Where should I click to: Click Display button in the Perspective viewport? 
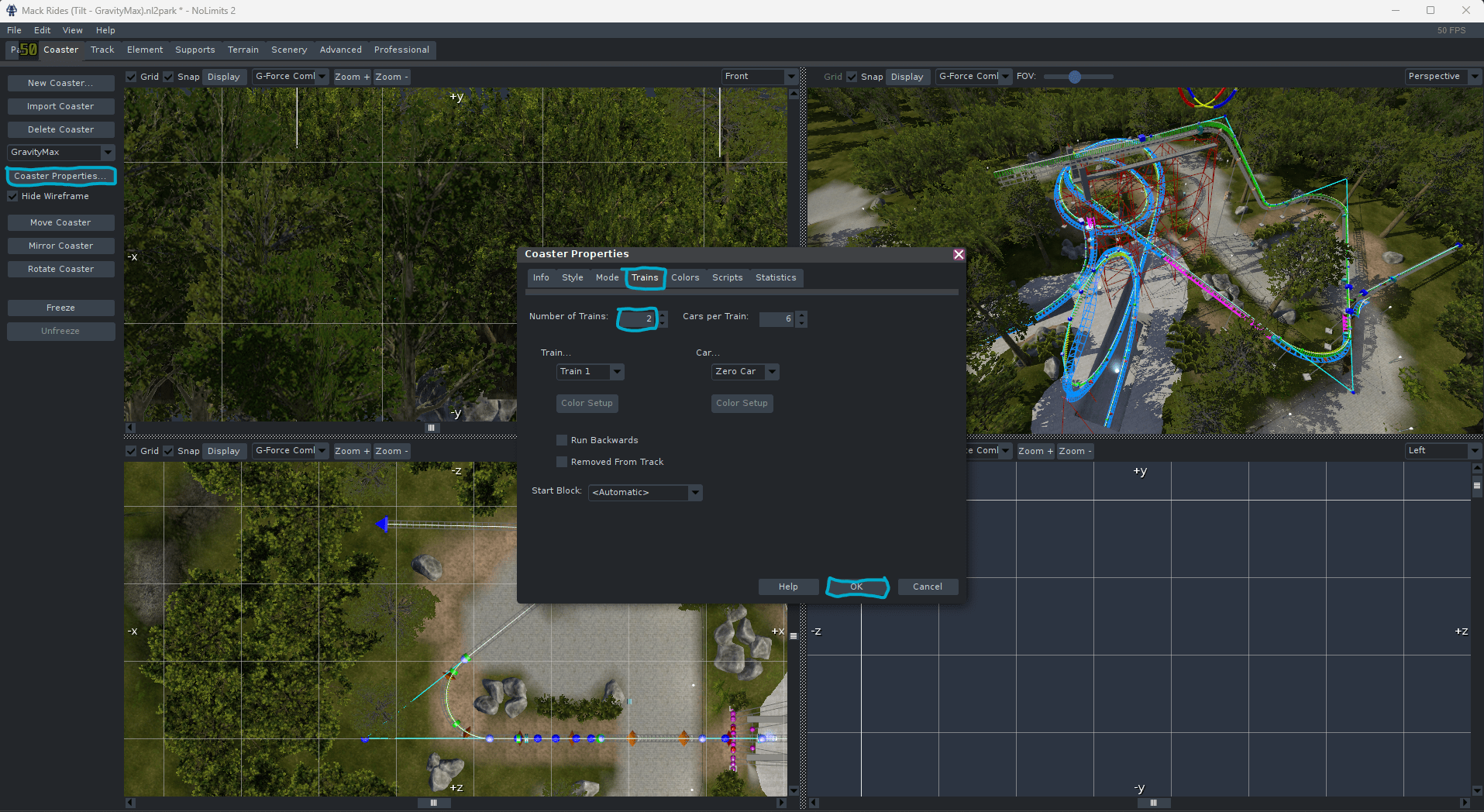(907, 77)
